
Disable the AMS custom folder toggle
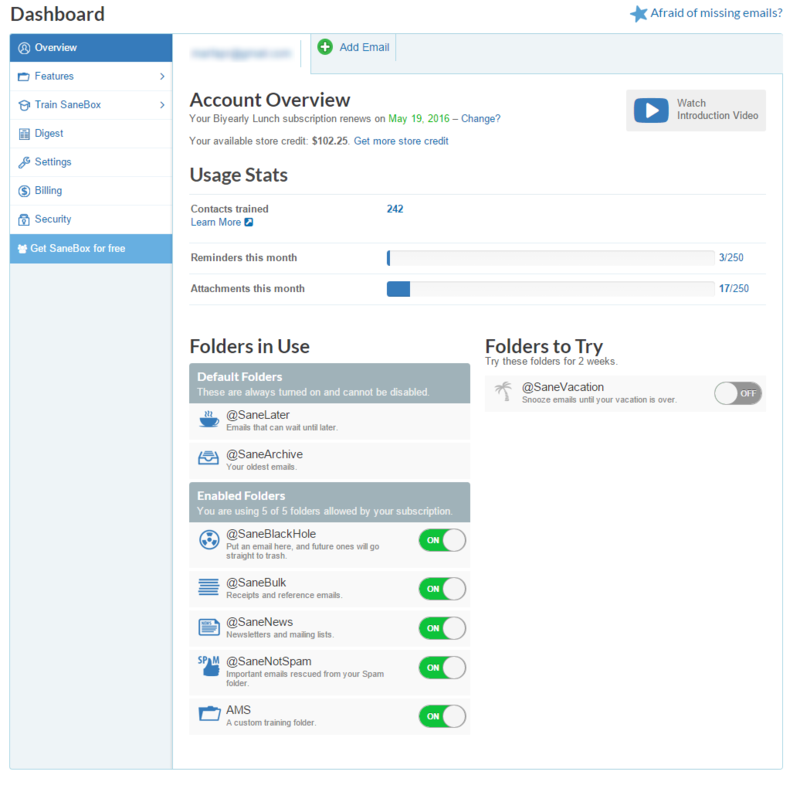[x=442, y=716]
